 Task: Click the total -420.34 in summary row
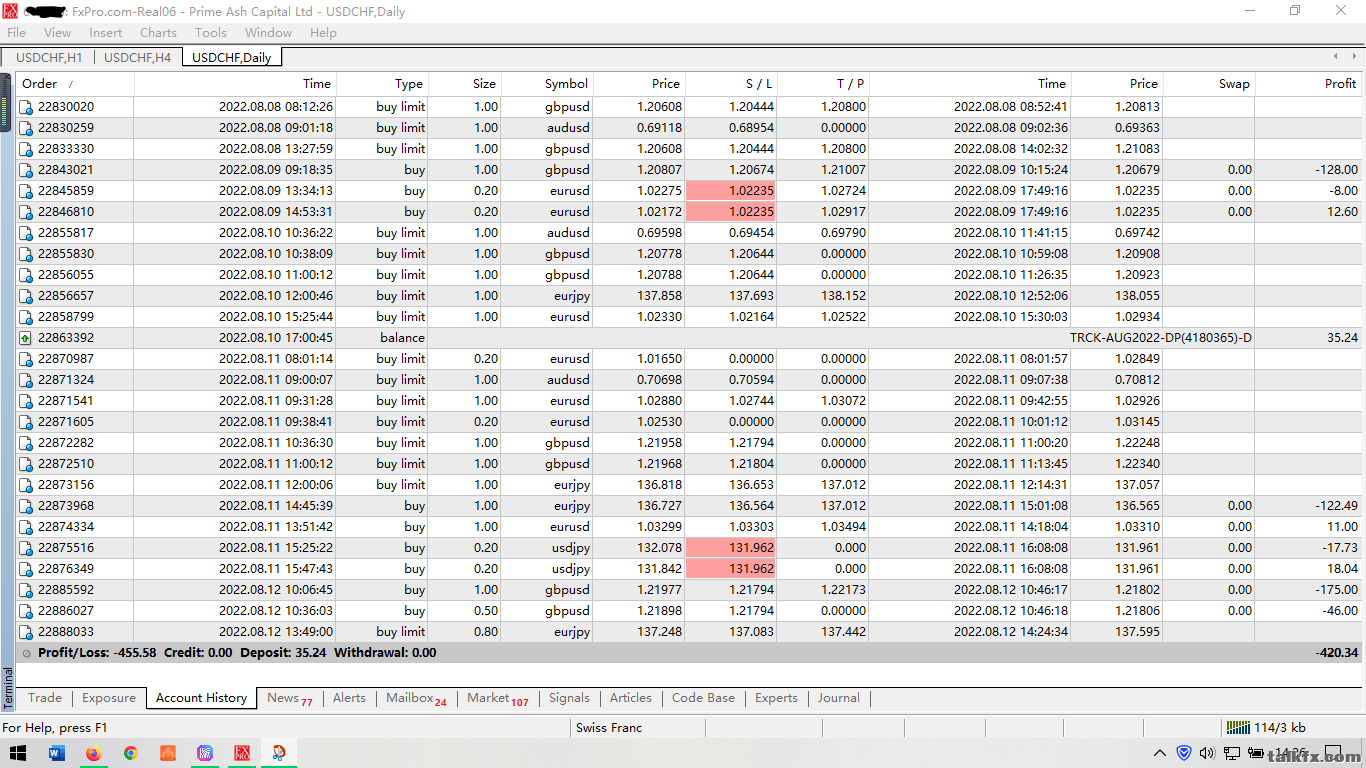point(1336,653)
